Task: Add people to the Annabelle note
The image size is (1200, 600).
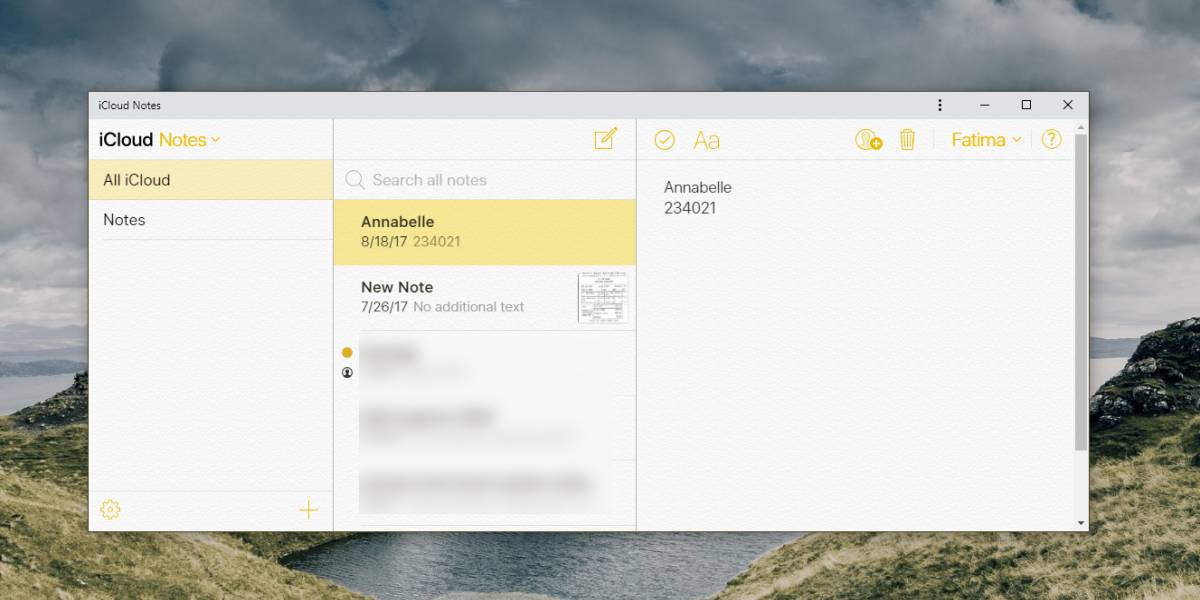Action: pyautogui.click(x=868, y=140)
